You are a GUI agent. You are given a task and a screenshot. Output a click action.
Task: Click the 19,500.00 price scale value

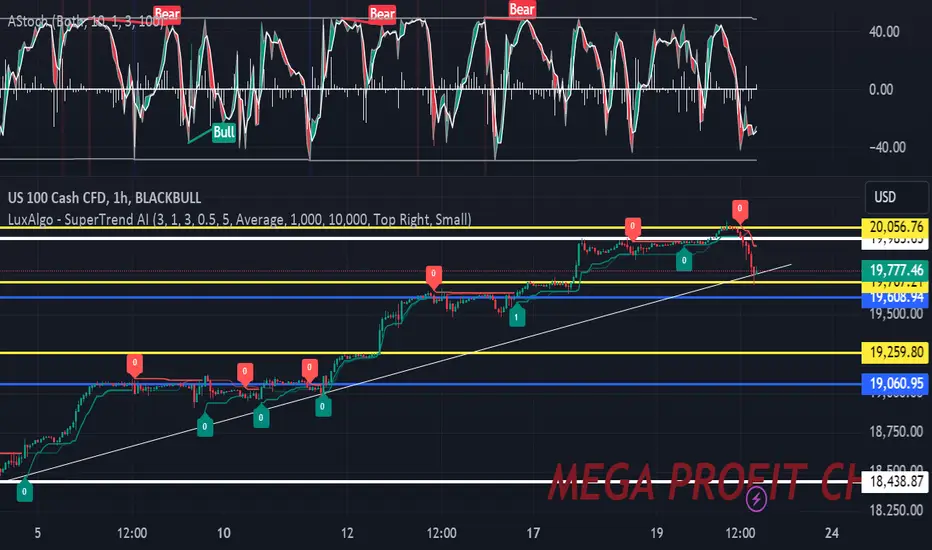pyautogui.click(x=896, y=314)
